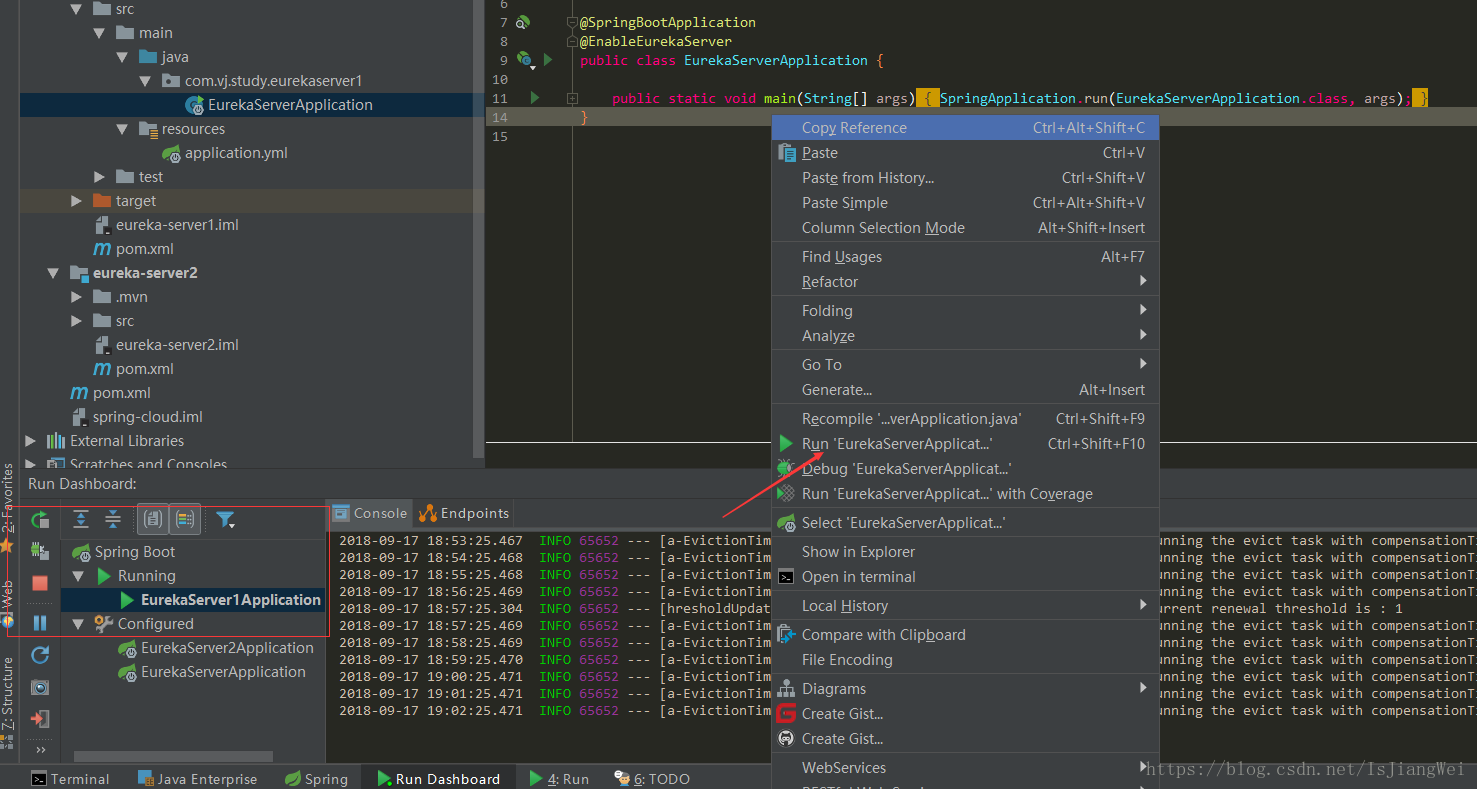The width and height of the screenshot is (1477, 789).
Task: Run 'EurekaServerApplicat...' with Coverage
Action: point(966,494)
